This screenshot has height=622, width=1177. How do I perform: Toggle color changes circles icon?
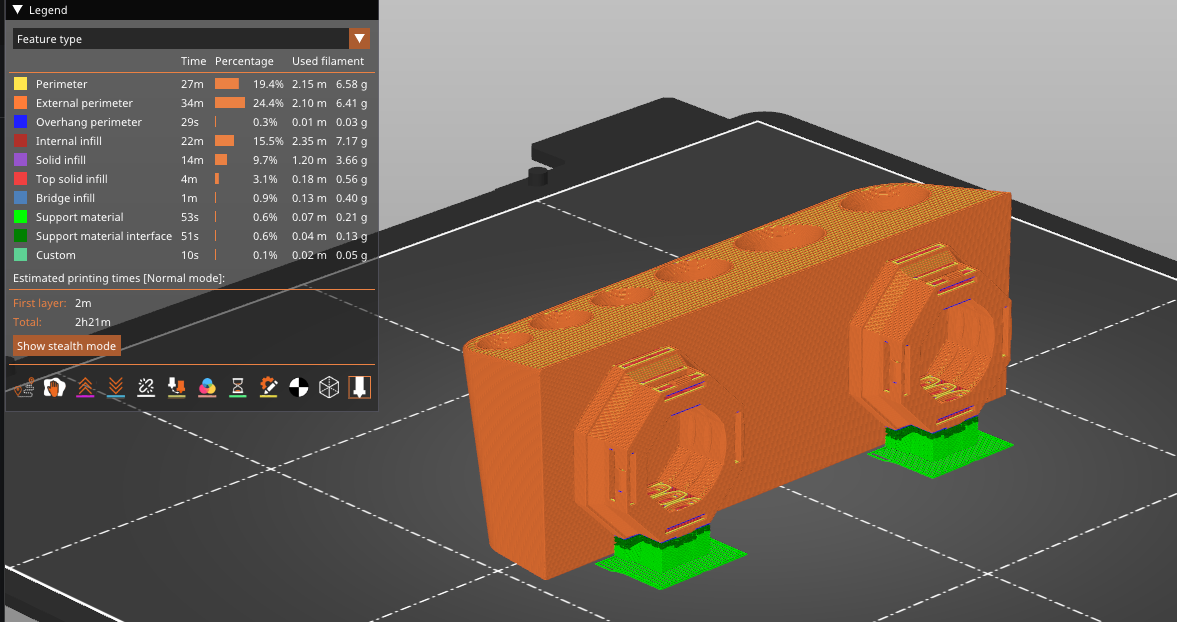point(207,387)
